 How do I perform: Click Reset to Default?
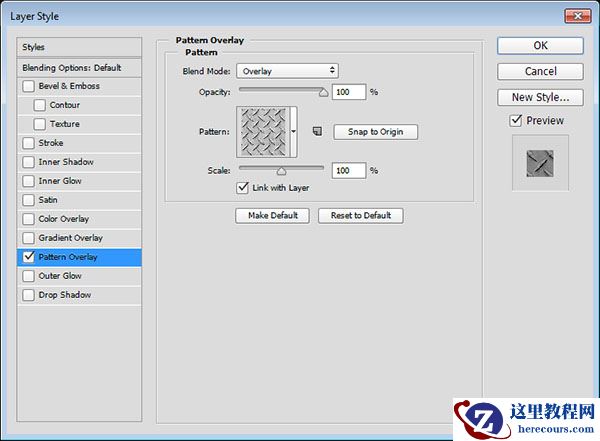(360, 216)
